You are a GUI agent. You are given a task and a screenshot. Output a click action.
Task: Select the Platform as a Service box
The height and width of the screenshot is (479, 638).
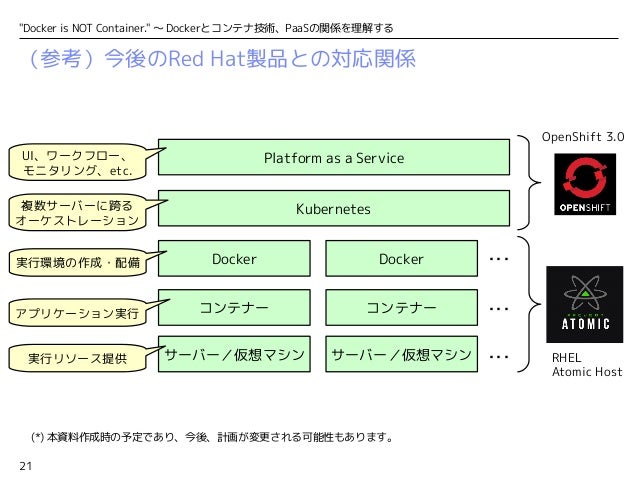(334, 157)
